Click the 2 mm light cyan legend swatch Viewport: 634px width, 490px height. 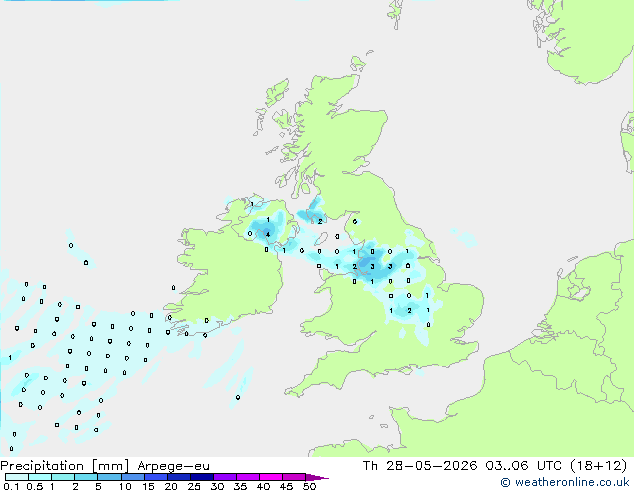(86, 477)
